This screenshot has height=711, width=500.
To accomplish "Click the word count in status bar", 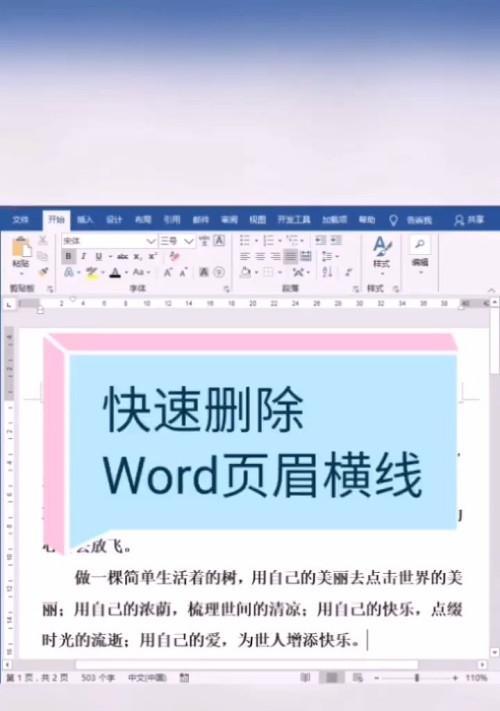I will (97, 678).
